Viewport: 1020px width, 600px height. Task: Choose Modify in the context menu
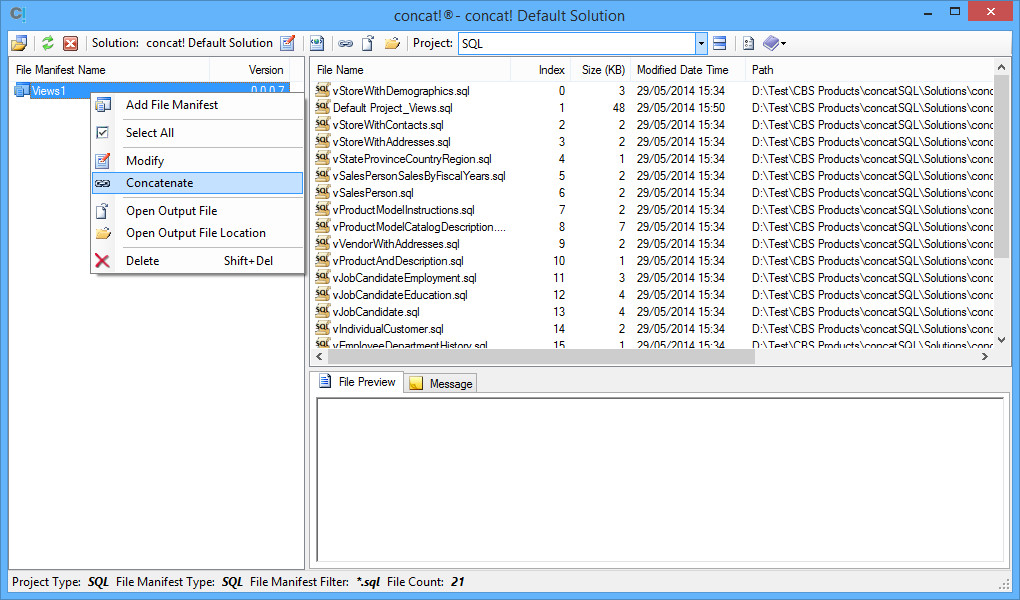click(198, 161)
